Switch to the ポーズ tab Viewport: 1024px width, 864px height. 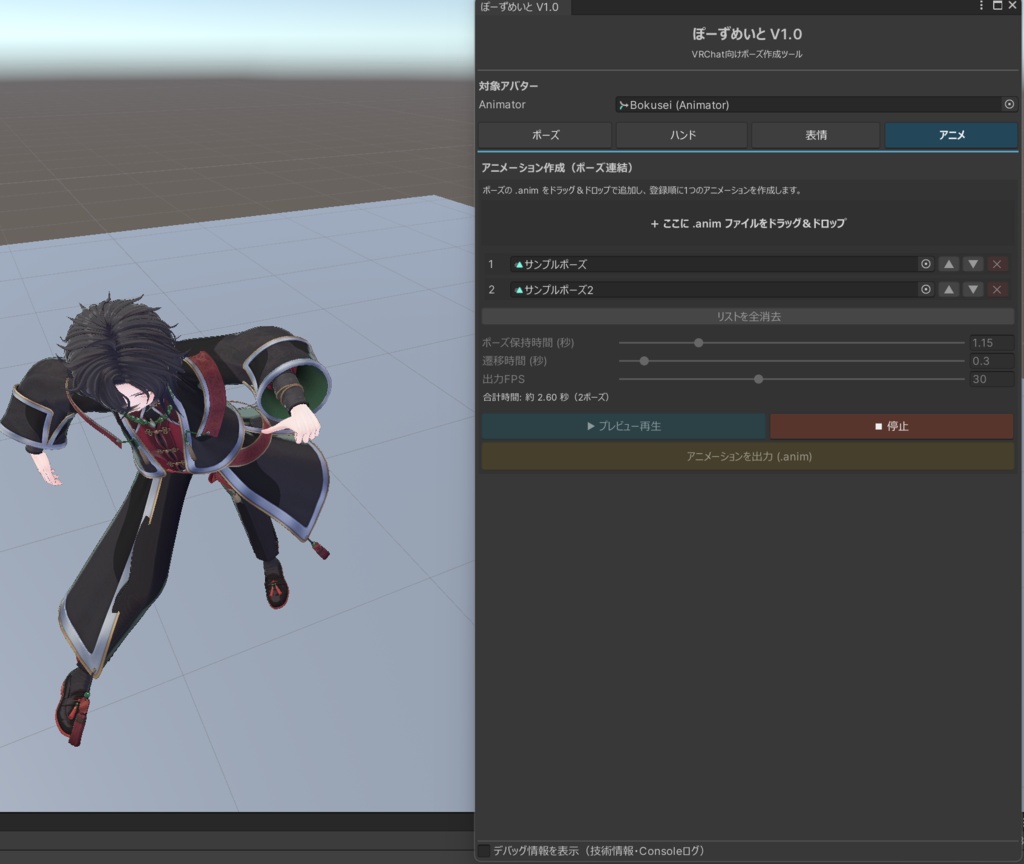pos(545,135)
